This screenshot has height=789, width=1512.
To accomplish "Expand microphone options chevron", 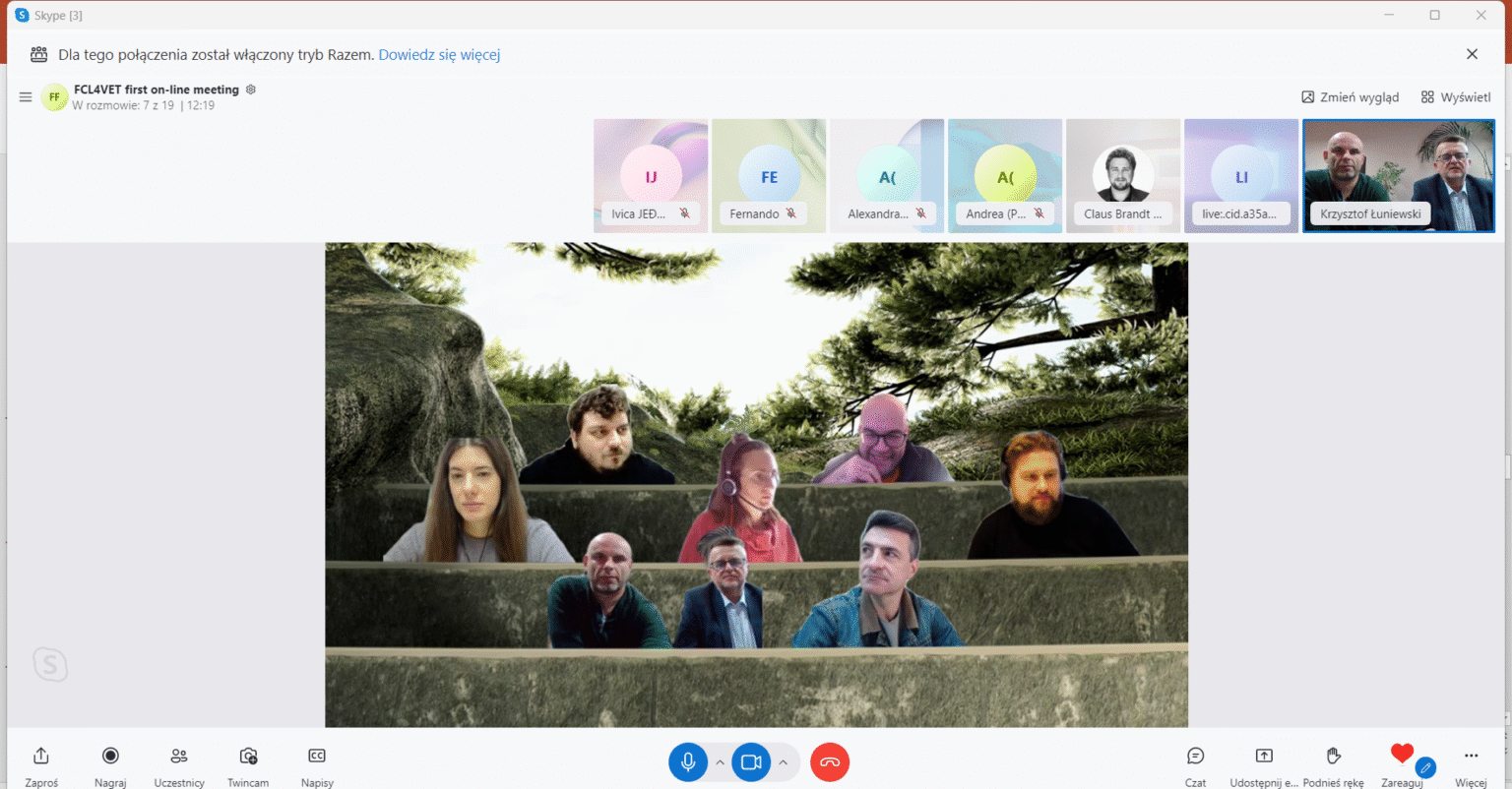I will point(720,762).
